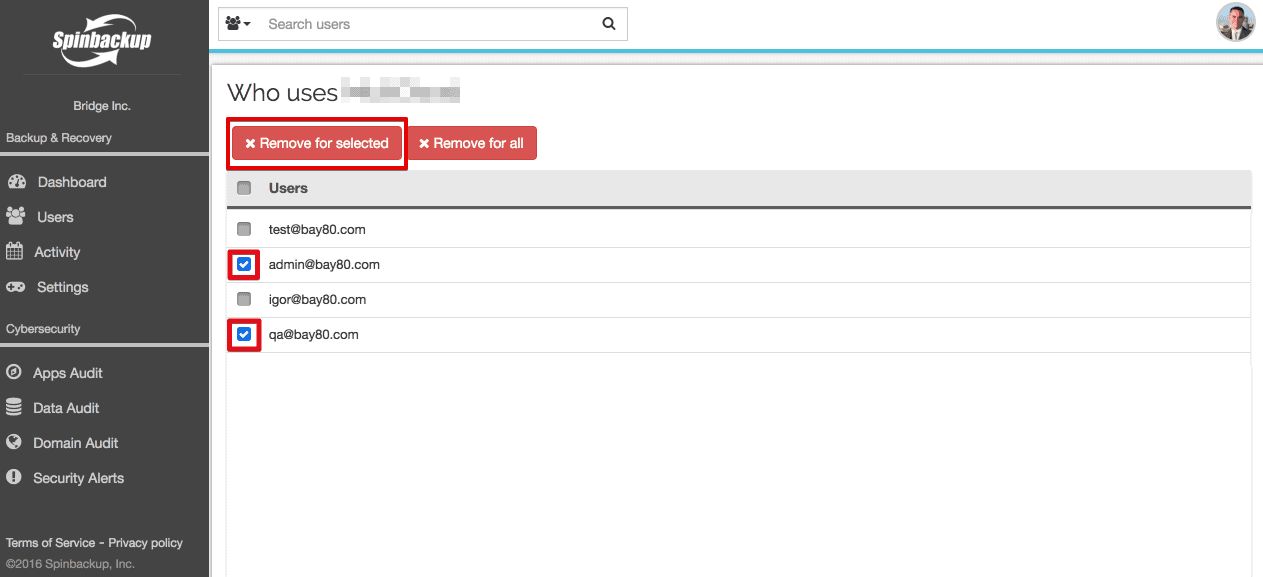Screen dimensions: 1263x577
Task: Toggle the select-all Users header checkbox
Action: (244, 188)
